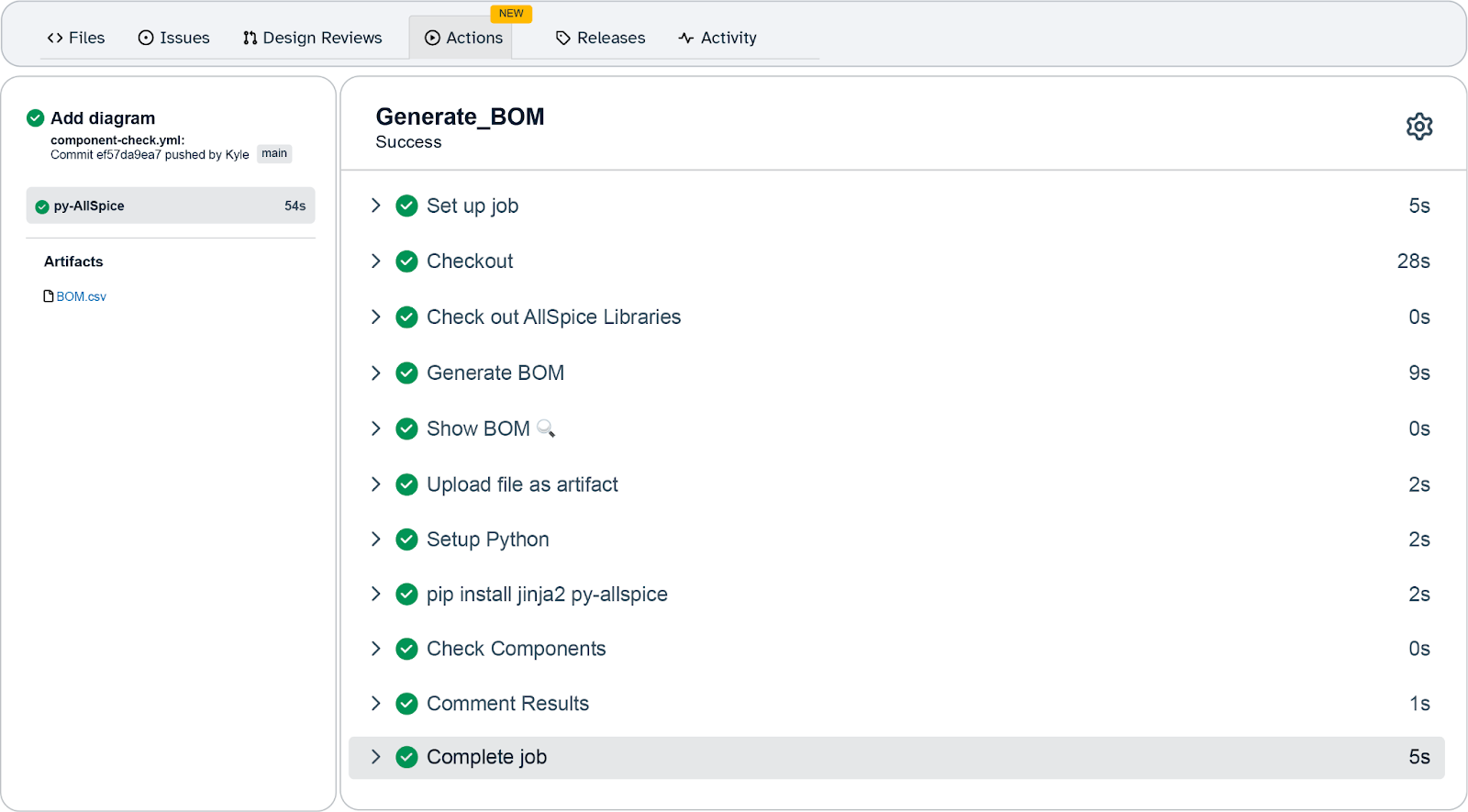Click the BOM.csv file icon
Viewport: 1468px width, 812px height.
(49, 296)
